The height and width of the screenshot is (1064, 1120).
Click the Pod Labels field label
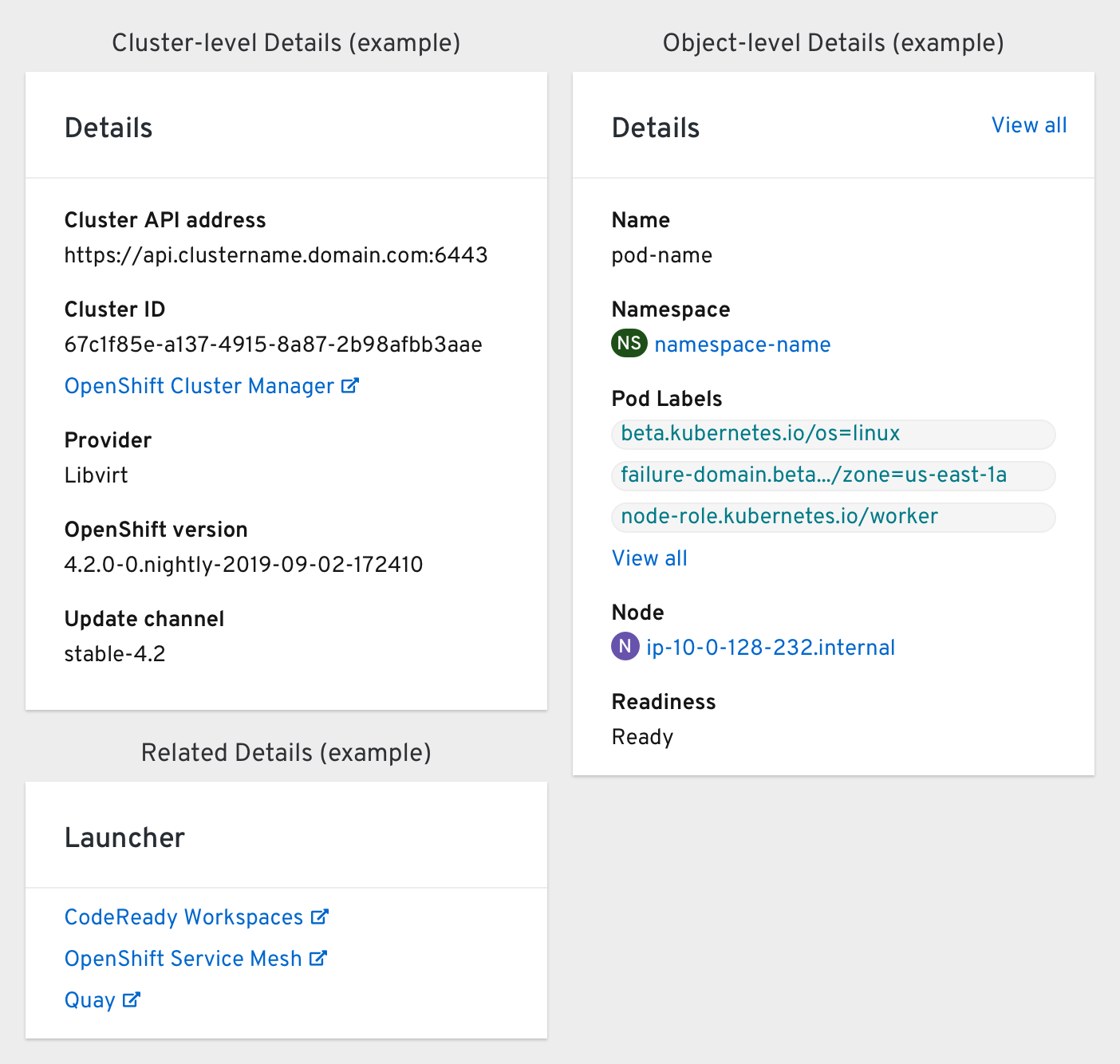(667, 399)
